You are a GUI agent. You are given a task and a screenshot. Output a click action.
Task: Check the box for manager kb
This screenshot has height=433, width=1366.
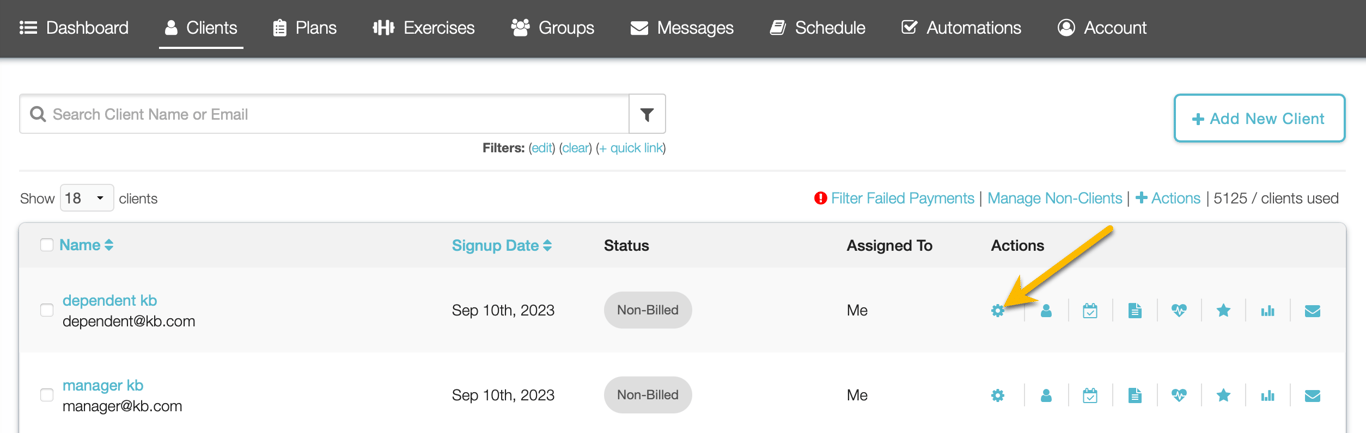[47, 395]
